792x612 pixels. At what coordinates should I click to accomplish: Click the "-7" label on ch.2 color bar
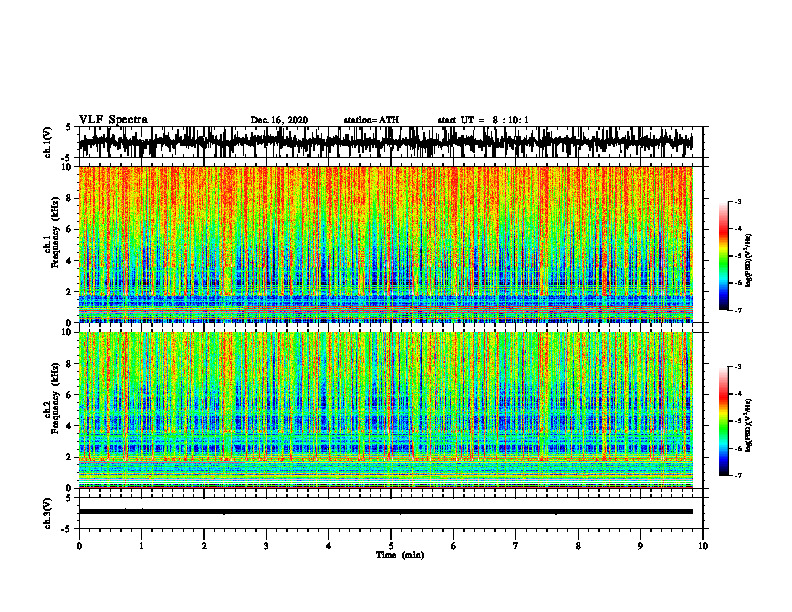738,476
